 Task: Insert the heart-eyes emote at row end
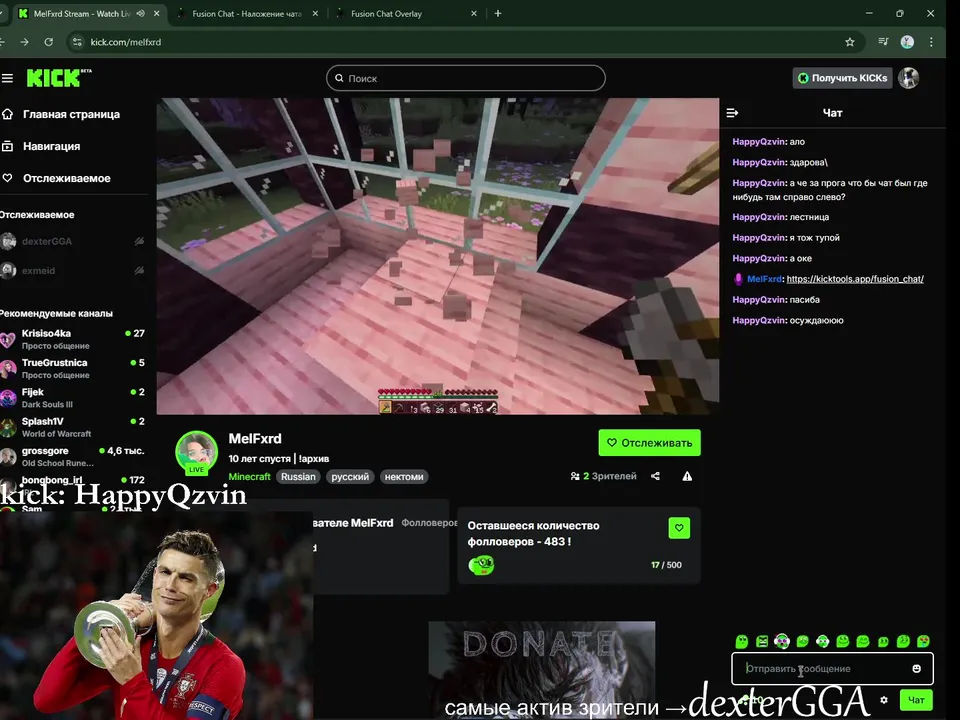[923, 641]
